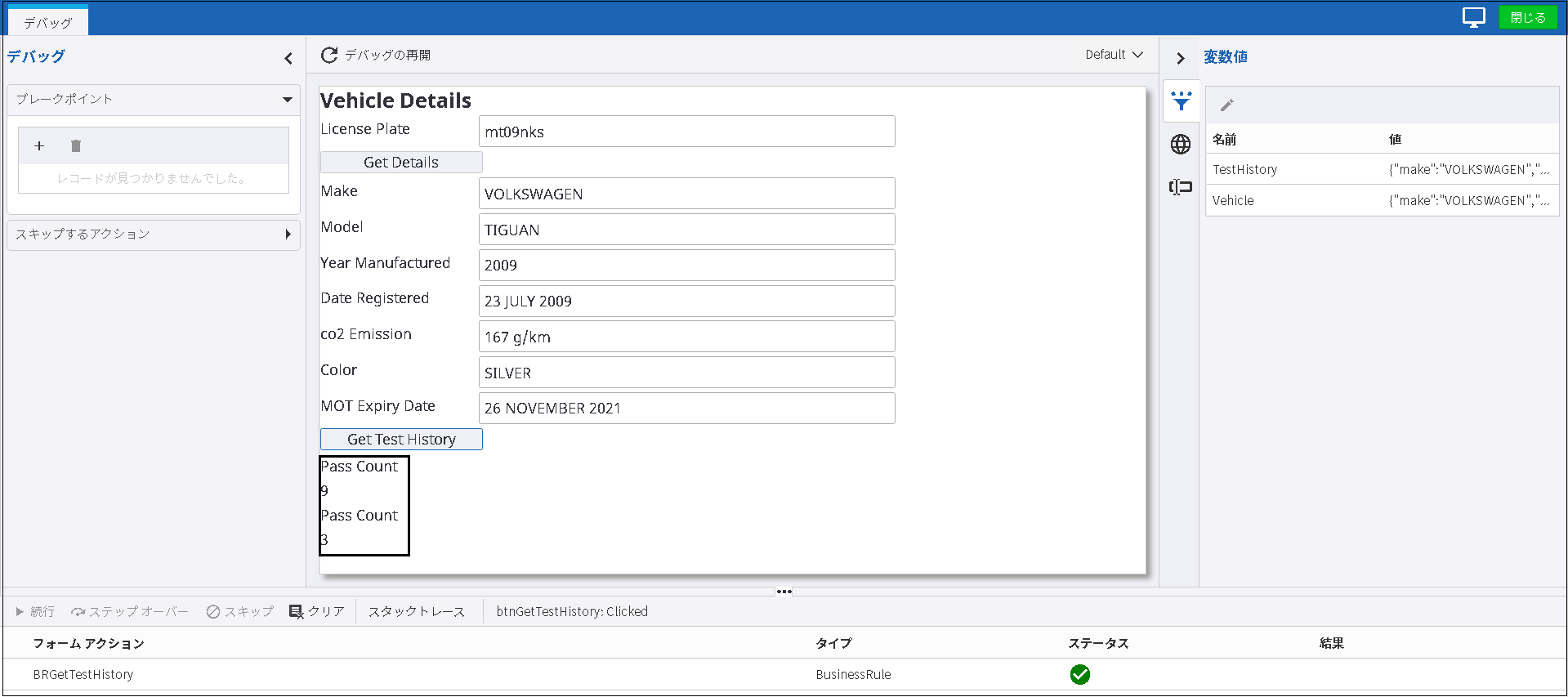This screenshot has width=1568, height=697.
Task: Expand the right variables panel chevron
Action: pyautogui.click(x=1180, y=58)
